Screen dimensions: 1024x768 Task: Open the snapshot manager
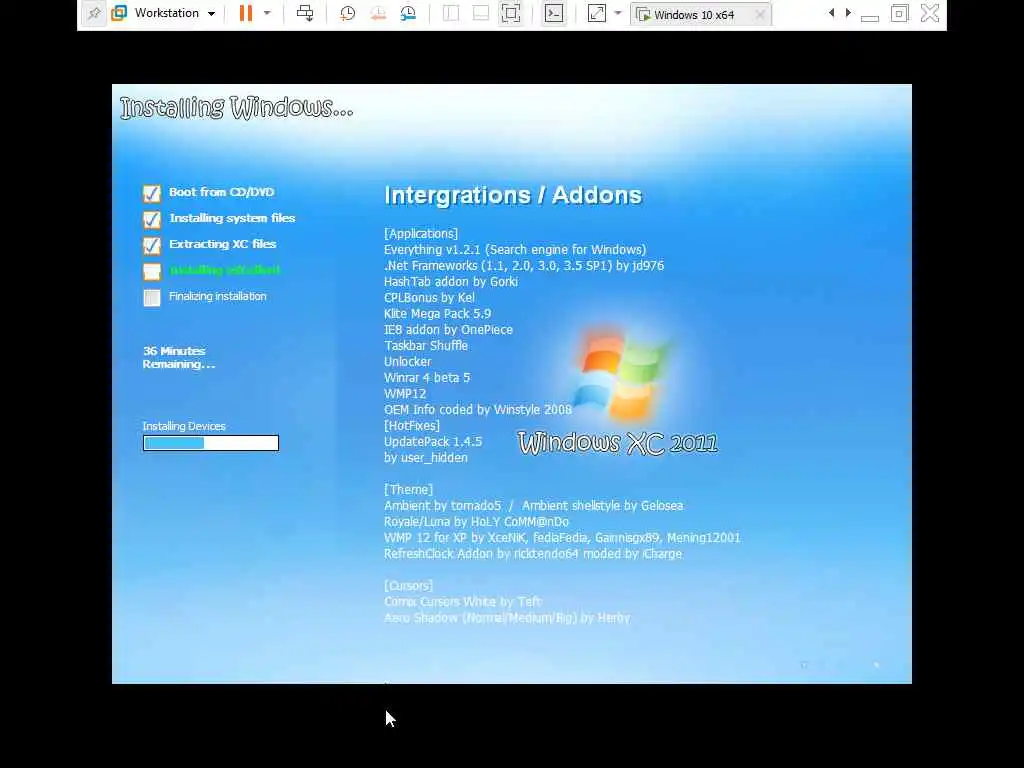409,13
